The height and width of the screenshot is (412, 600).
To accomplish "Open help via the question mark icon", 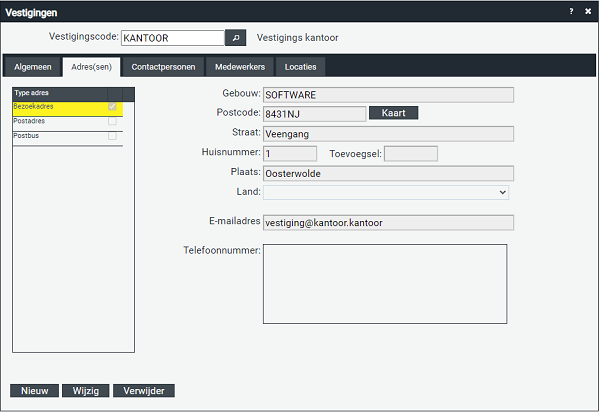I will 571,11.
